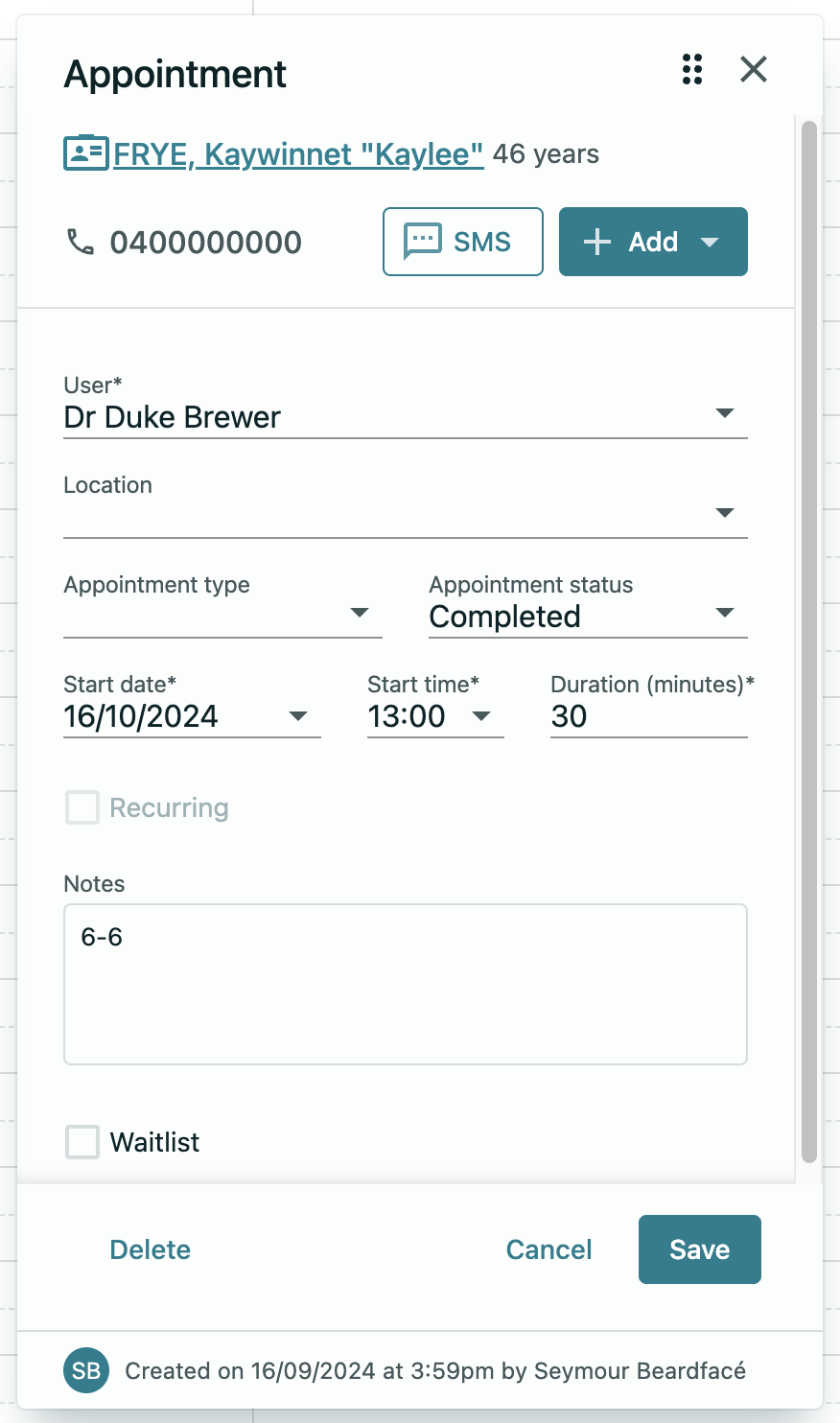Click the Duration minutes field
840x1423 pixels.
[x=648, y=716]
